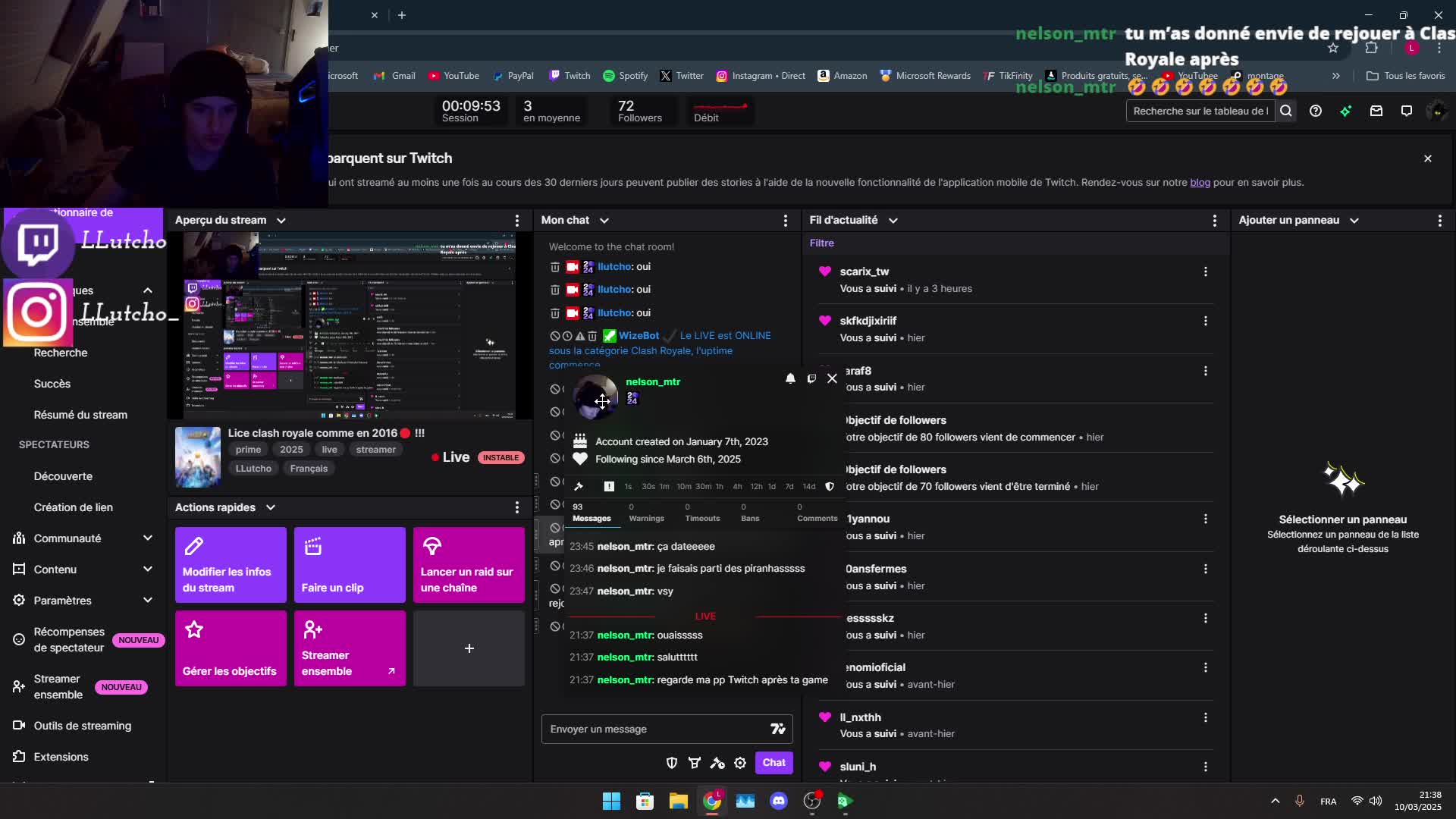
Task: Switch to the Bans tab in user card
Action: point(750,513)
